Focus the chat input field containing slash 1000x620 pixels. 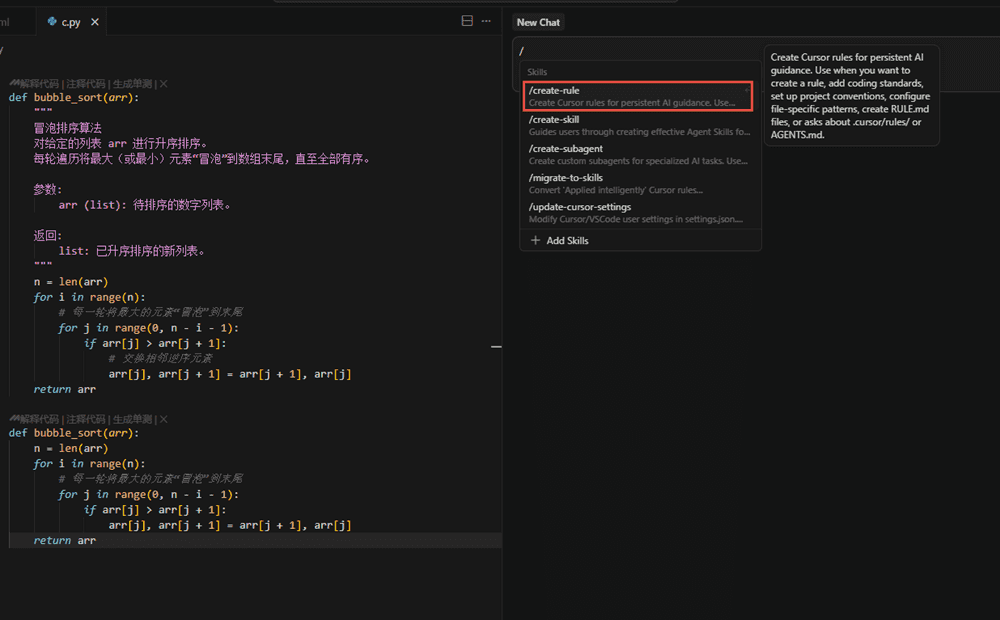coord(640,50)
